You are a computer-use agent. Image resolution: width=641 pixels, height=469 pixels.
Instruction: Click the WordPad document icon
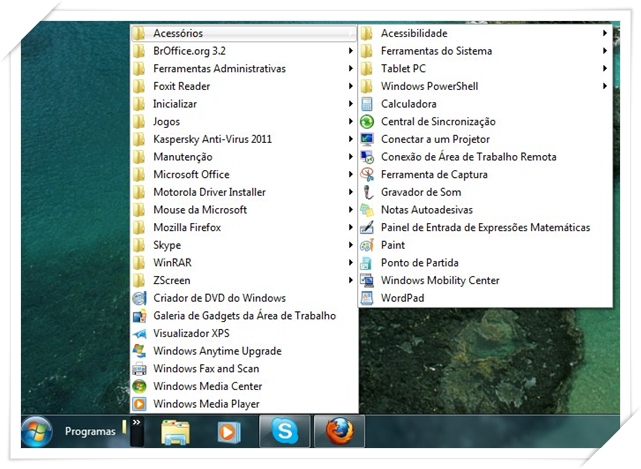(367, 298)
